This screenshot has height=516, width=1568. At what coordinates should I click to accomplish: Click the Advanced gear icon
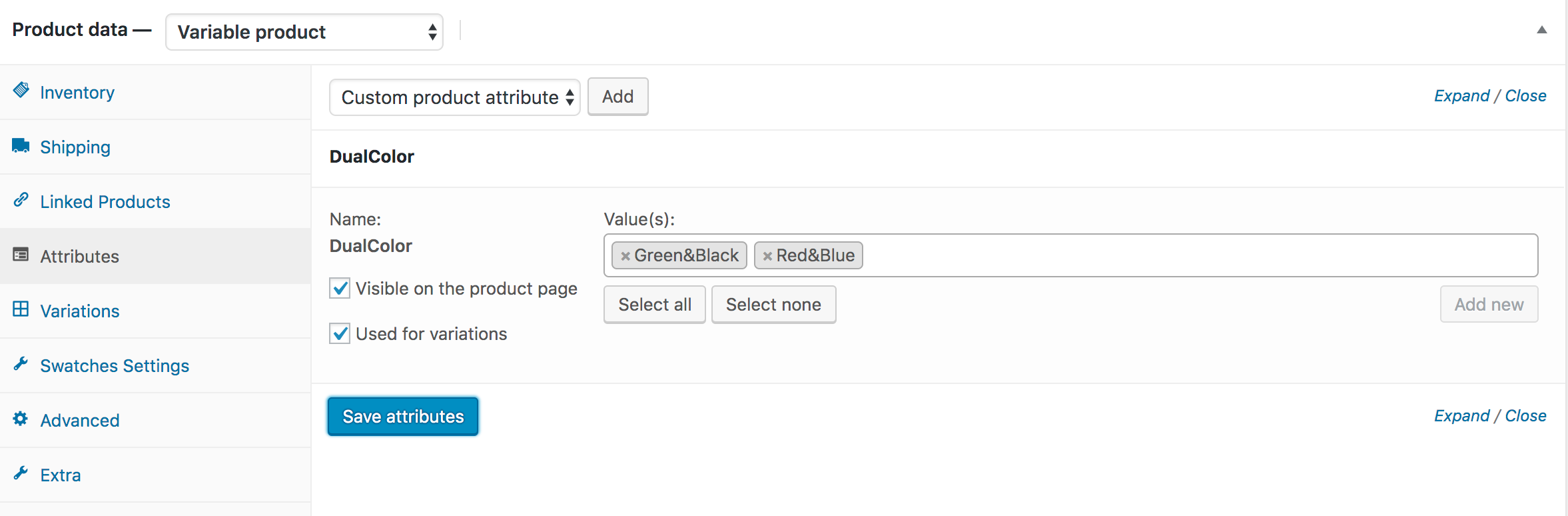pyautogui.click(x=21, y=419)
